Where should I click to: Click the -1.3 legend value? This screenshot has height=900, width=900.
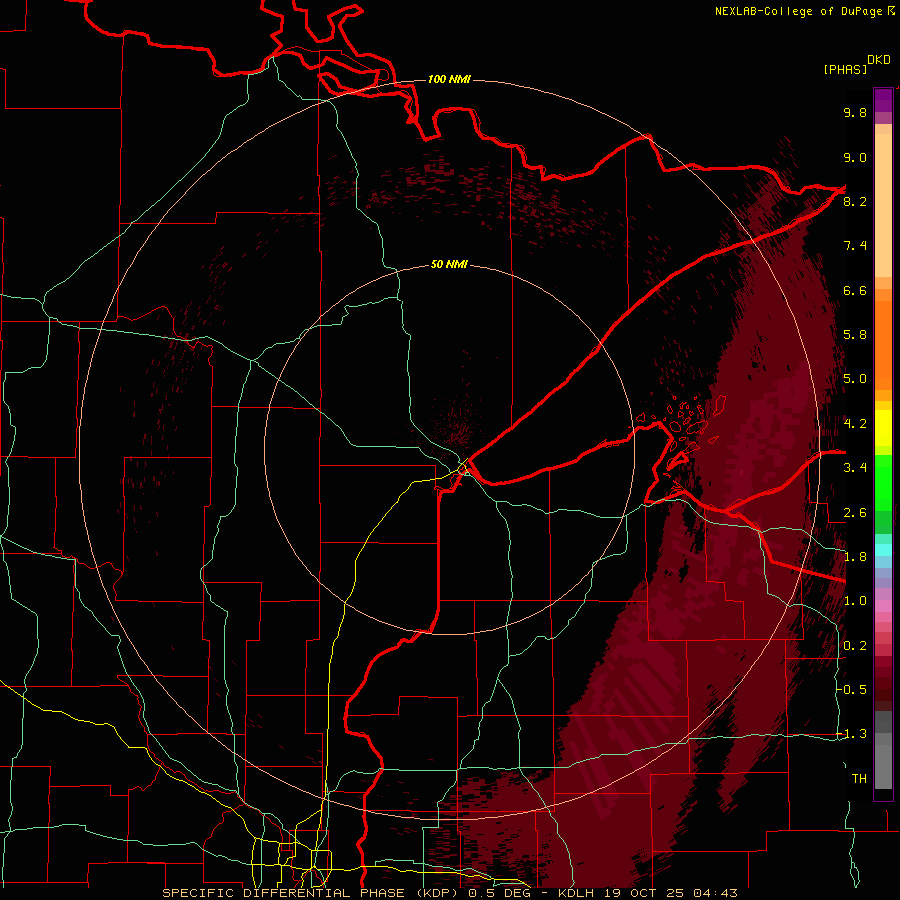click(852, 734)
